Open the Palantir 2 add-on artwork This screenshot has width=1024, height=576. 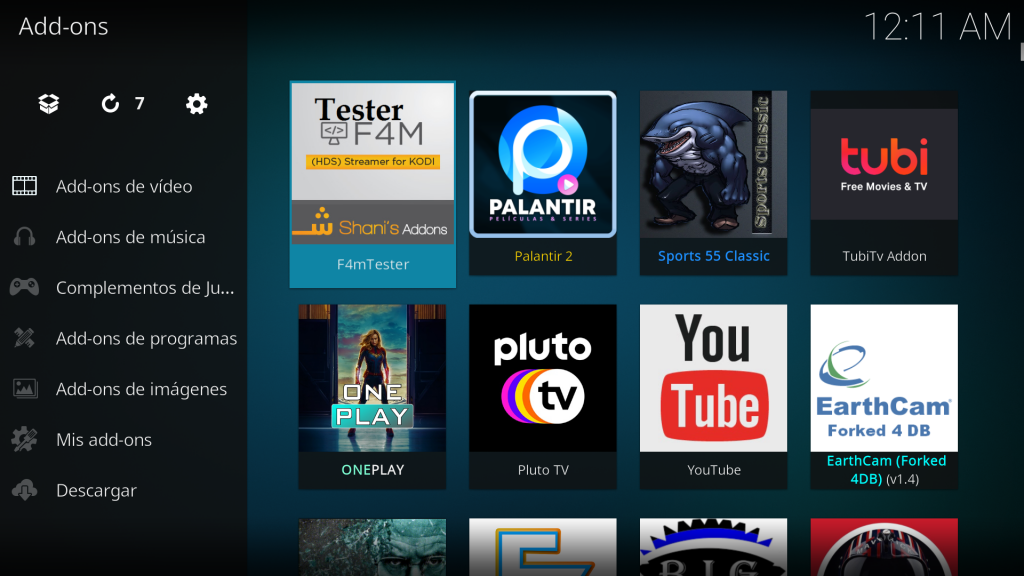click(x=543, y=164)
